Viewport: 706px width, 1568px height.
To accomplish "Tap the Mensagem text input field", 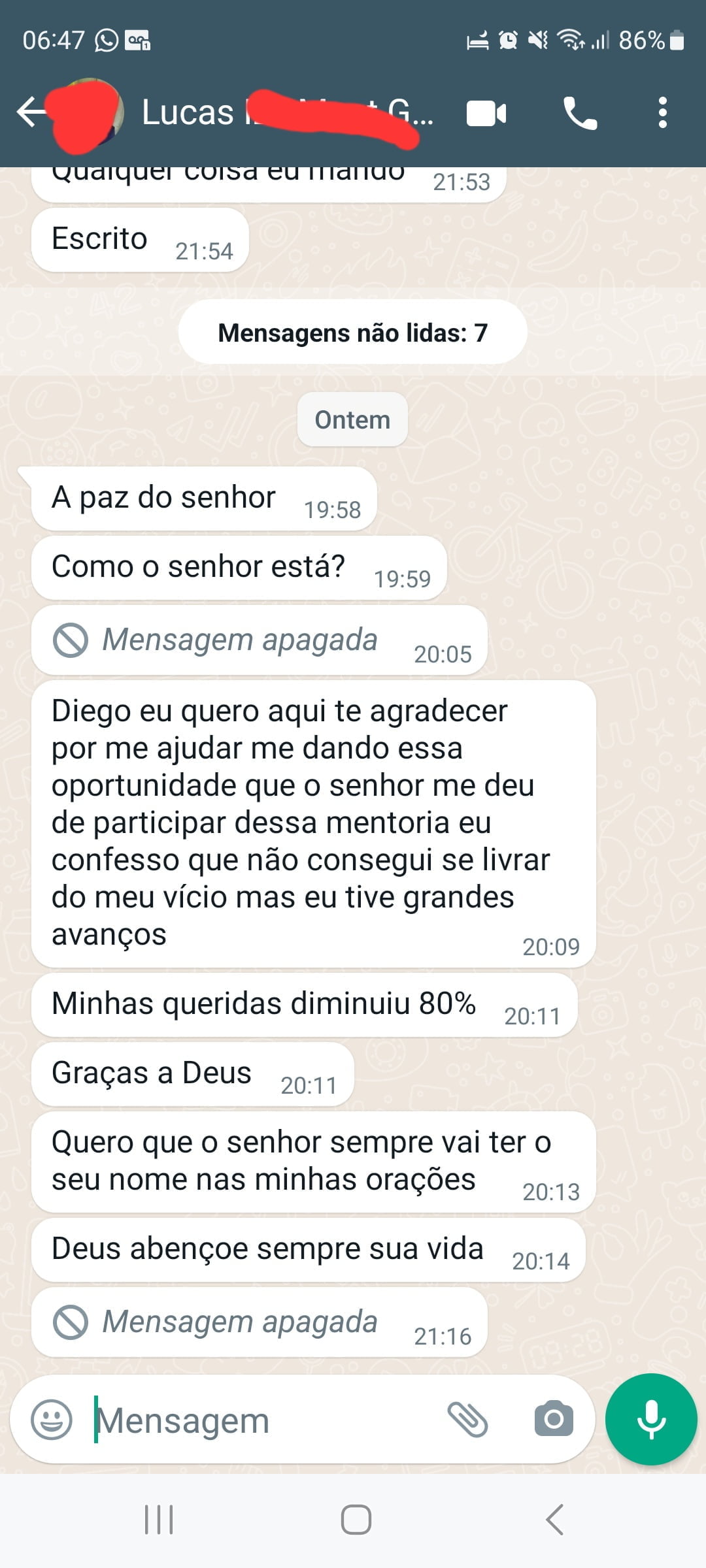I will click(261, 1420).
